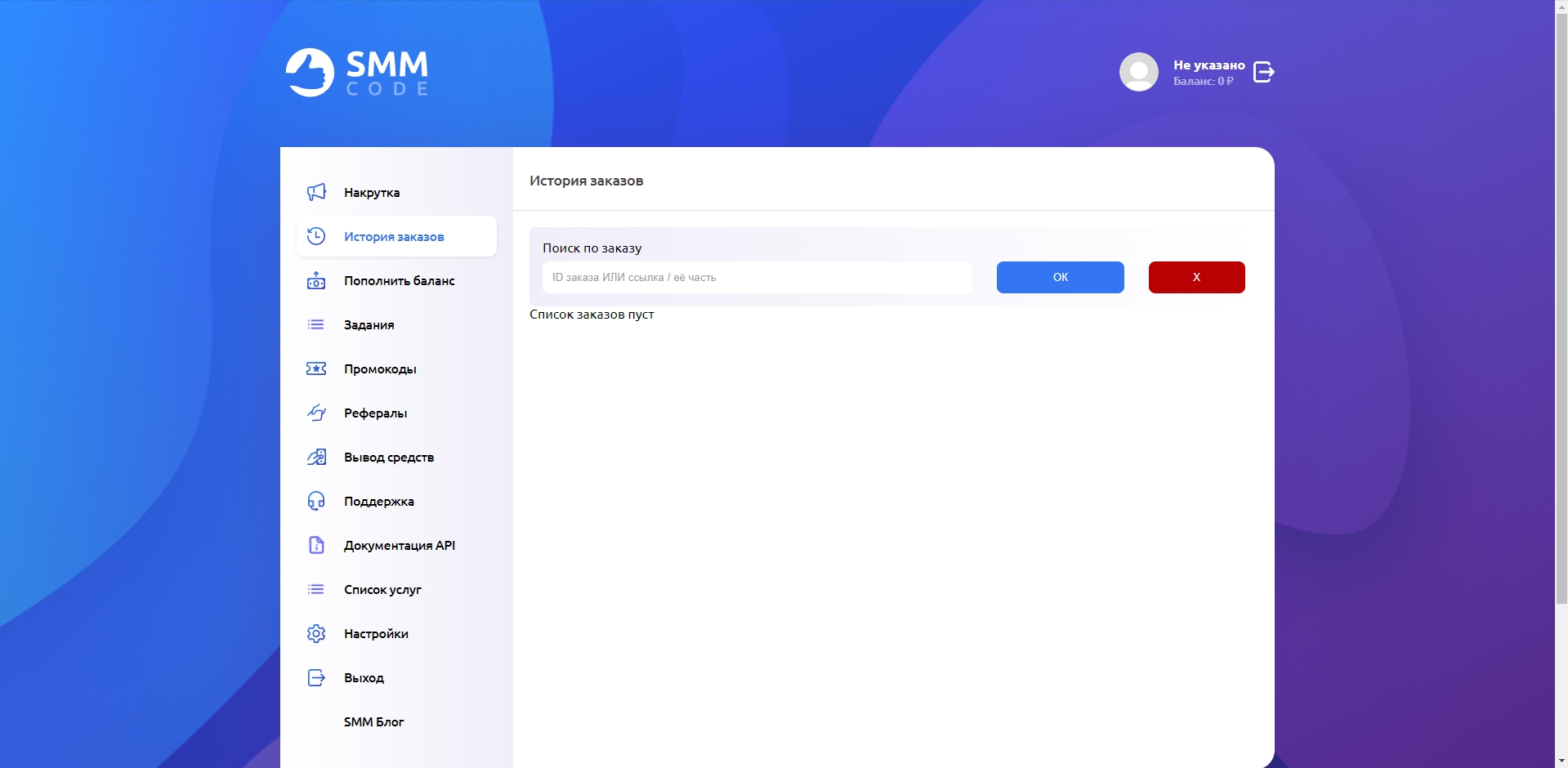Viewport: 1568px width, 768px height.
Task: Click the logout arrow icon in header
Action: (1263, 72)
